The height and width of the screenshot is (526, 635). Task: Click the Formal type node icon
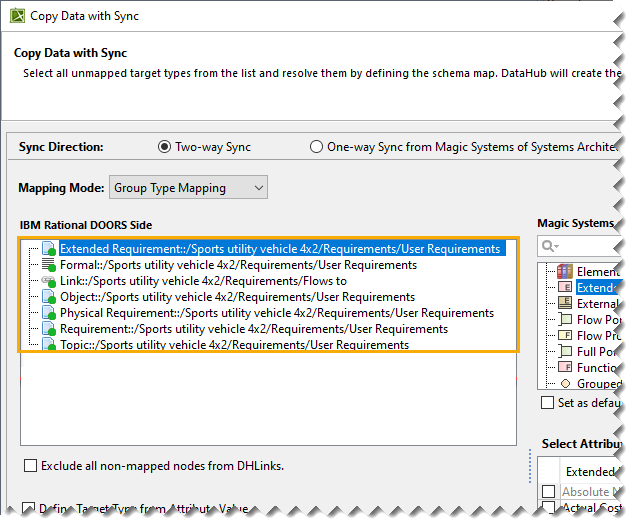47,265
